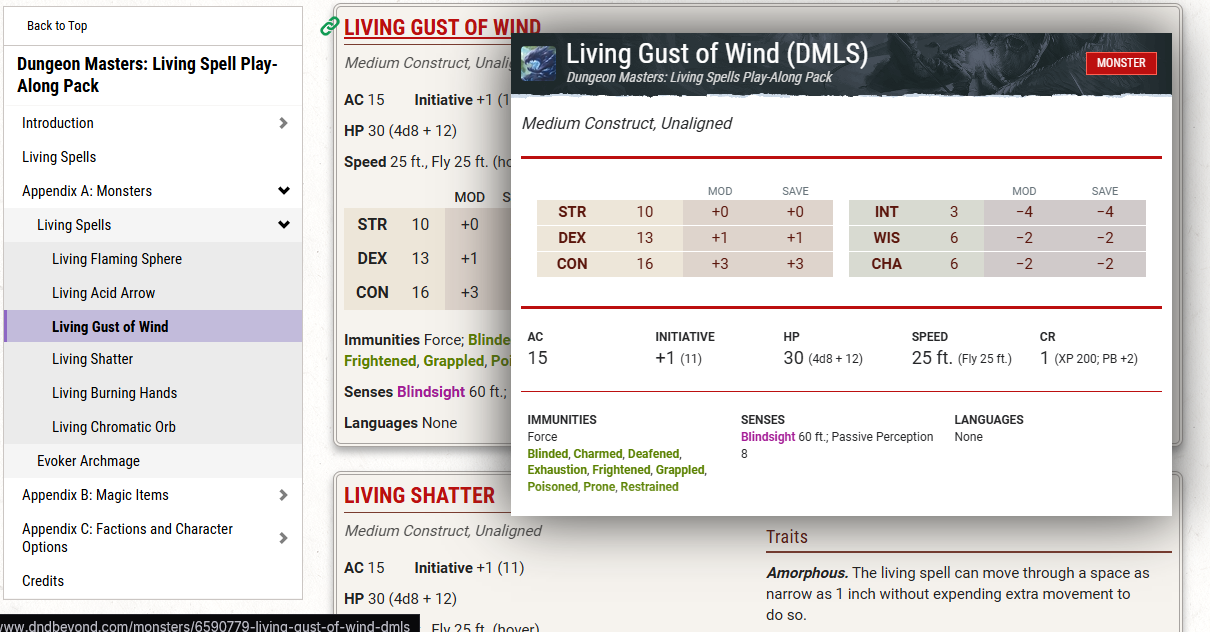This screenshot has width=1210, height=632.
Task: Click 'Languages None' in the page stat block
Action: click(400, 423)
